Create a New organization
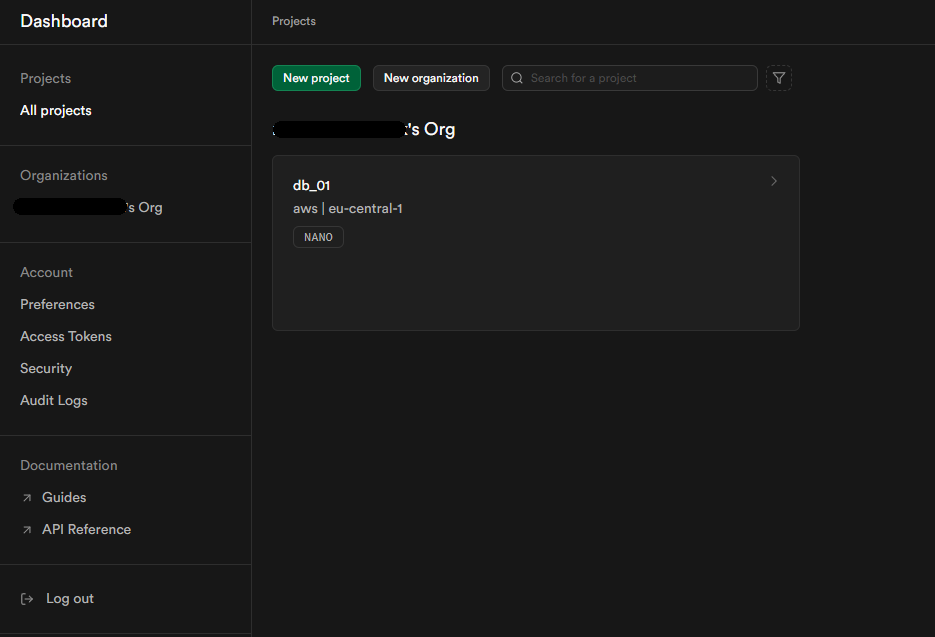This screenshot has width=935, height=637. [x=431, y=78]
